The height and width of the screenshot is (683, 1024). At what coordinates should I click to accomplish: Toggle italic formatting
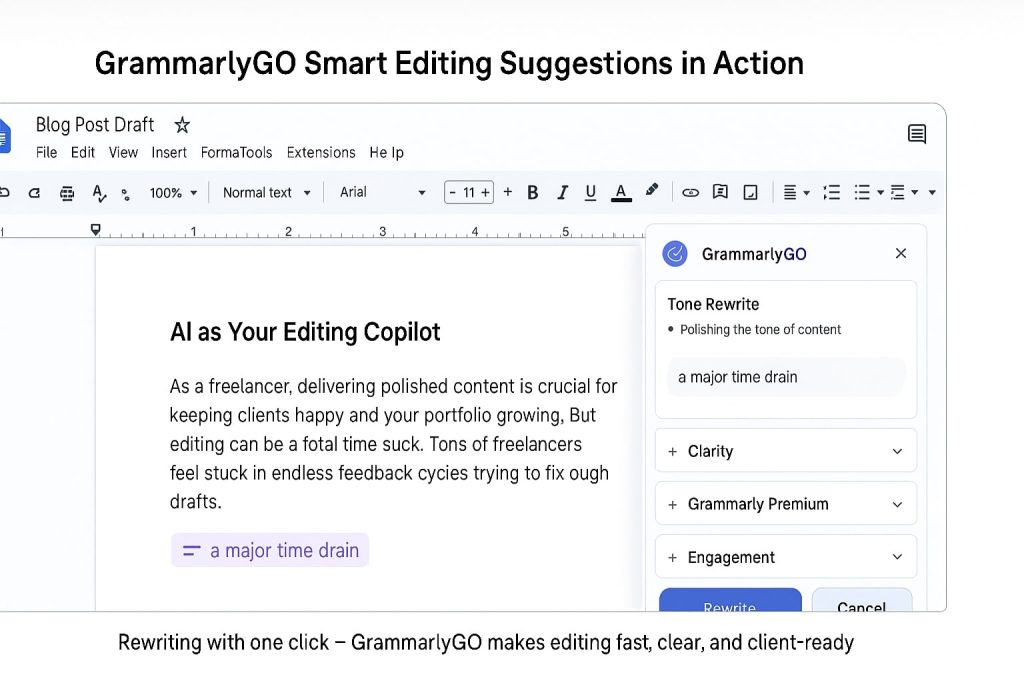(562, 193)
